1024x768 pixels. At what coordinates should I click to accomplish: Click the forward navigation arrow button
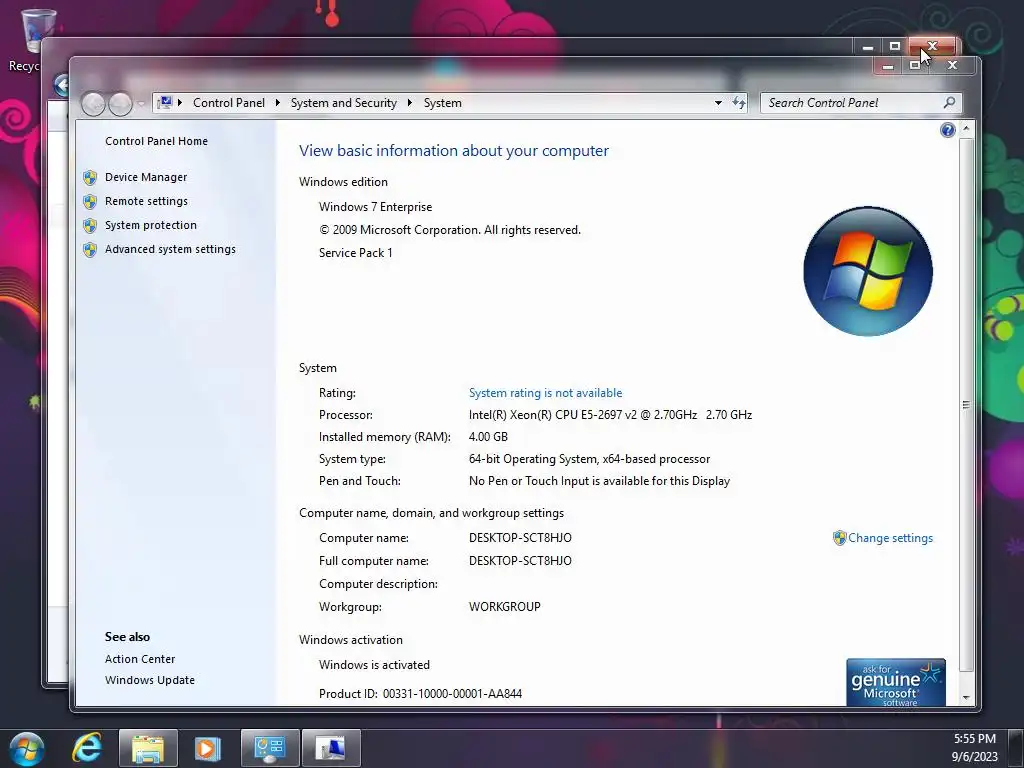[x=120, y=104]
